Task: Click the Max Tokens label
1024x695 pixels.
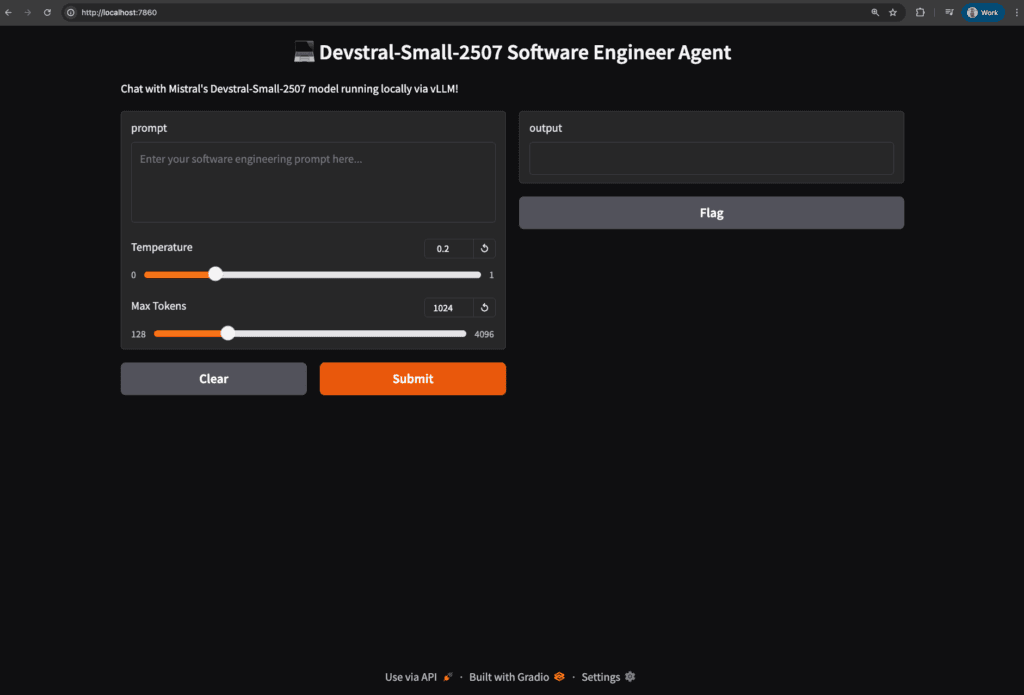Action: click(159, 306)
